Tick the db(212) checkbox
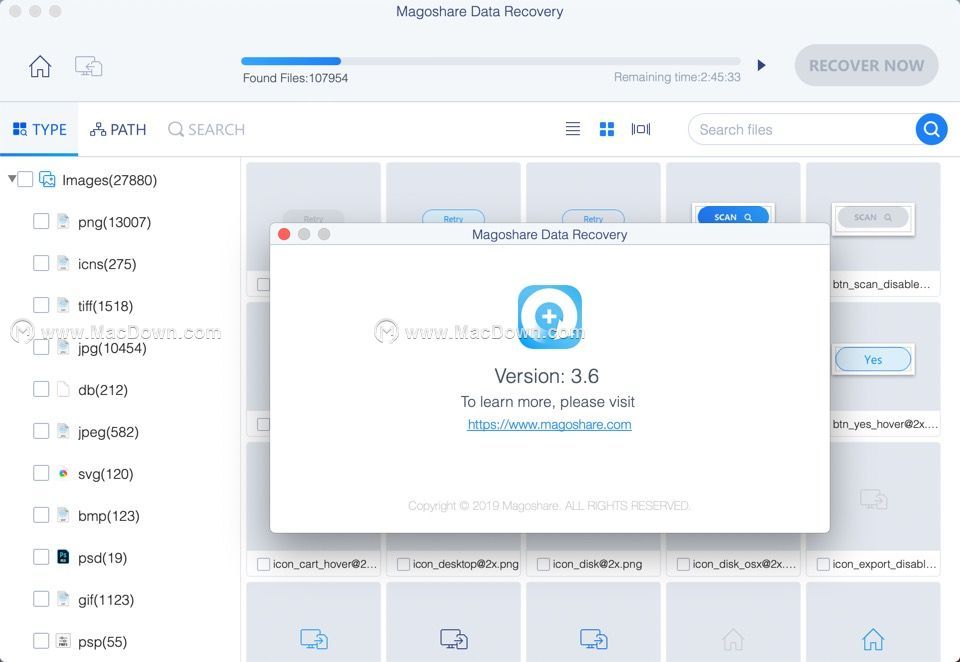This screenshot has height=662, width=960. pos(41,389)
